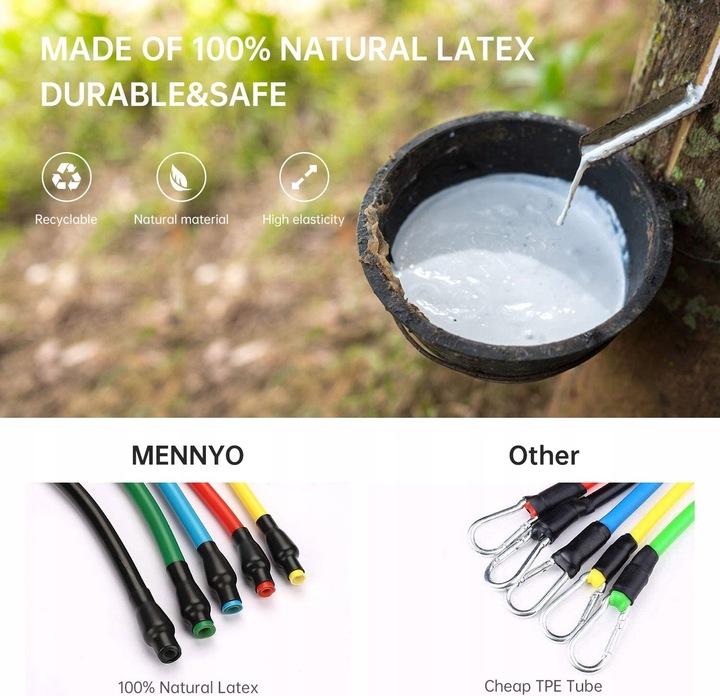
Task: Click the red MENNYO tube end cap
Action: [265, 588]
